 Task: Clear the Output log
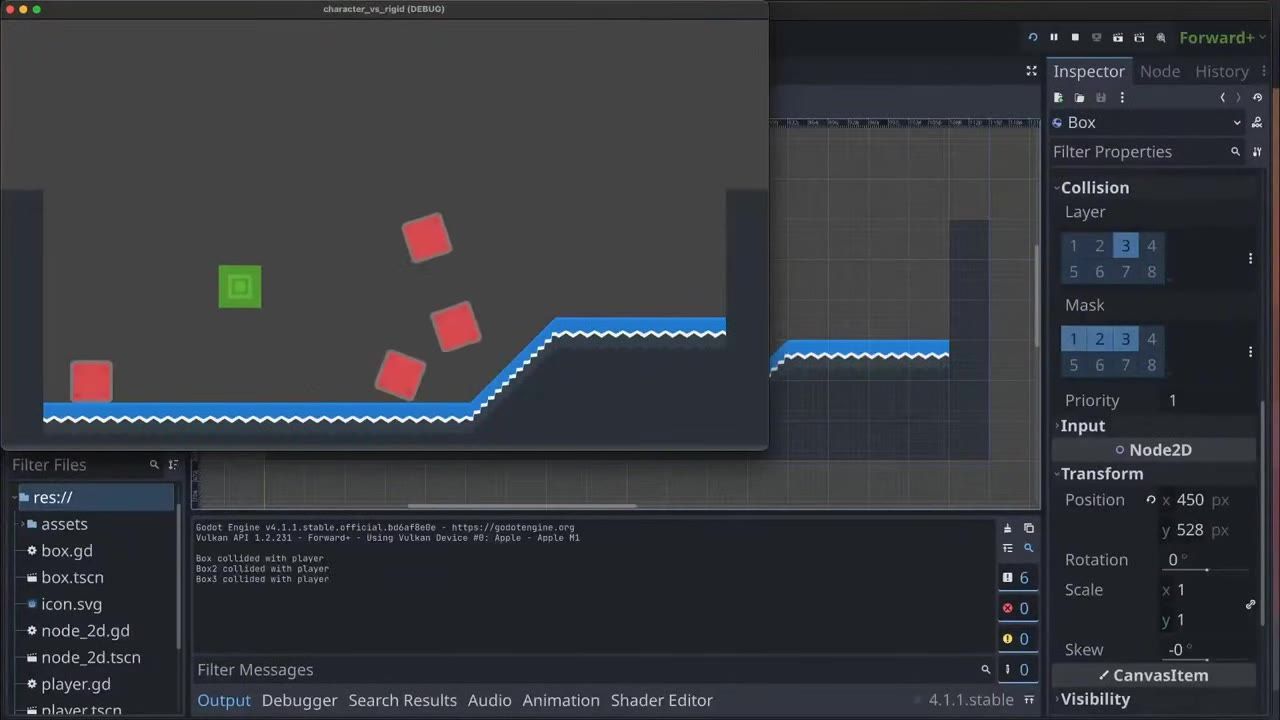pos(1007,528)
